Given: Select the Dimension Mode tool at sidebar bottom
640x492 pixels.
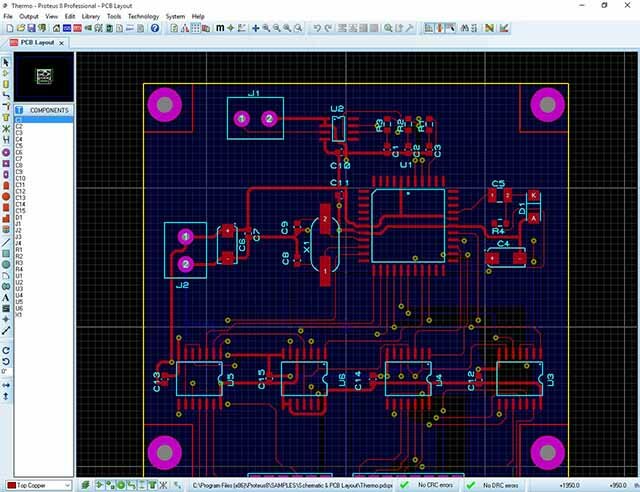Looking at the screenshot, I should click(x=6, y=331).
